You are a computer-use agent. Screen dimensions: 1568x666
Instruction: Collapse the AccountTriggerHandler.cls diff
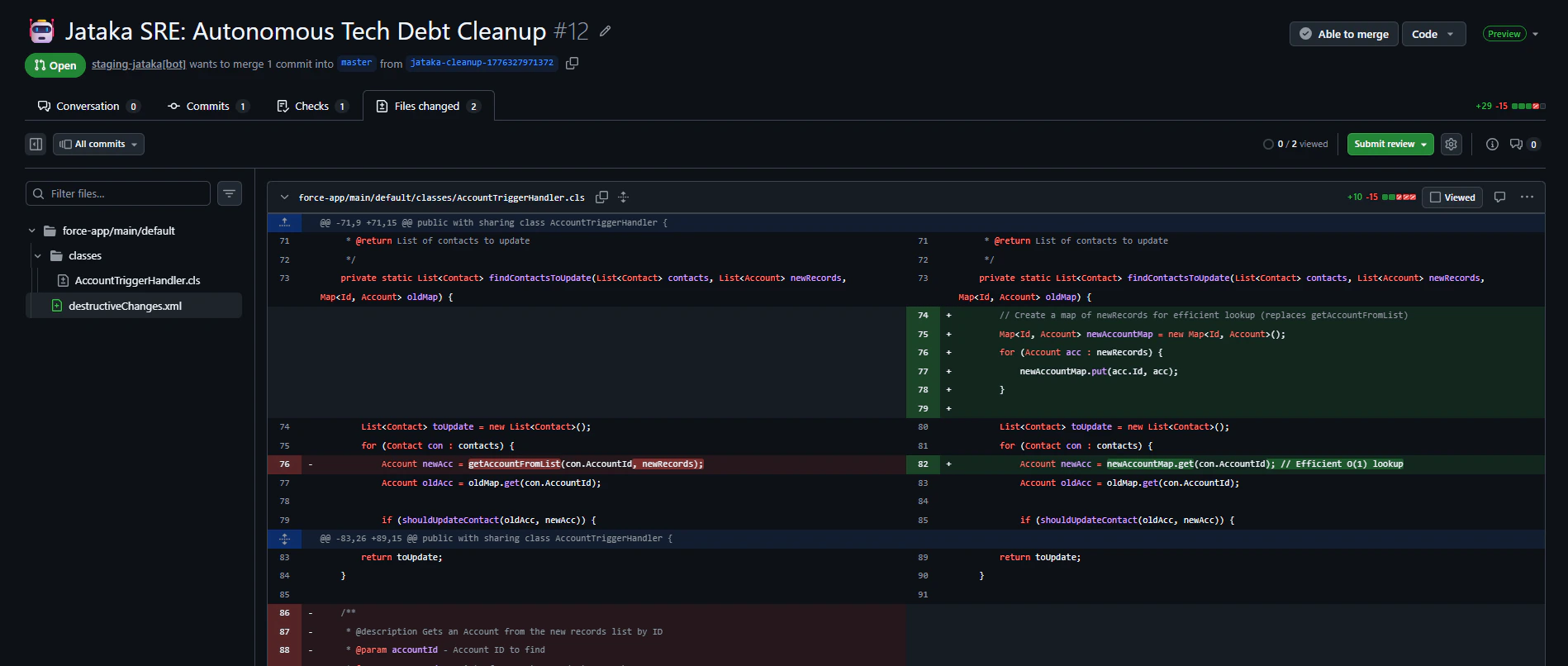tap(284, 197)
